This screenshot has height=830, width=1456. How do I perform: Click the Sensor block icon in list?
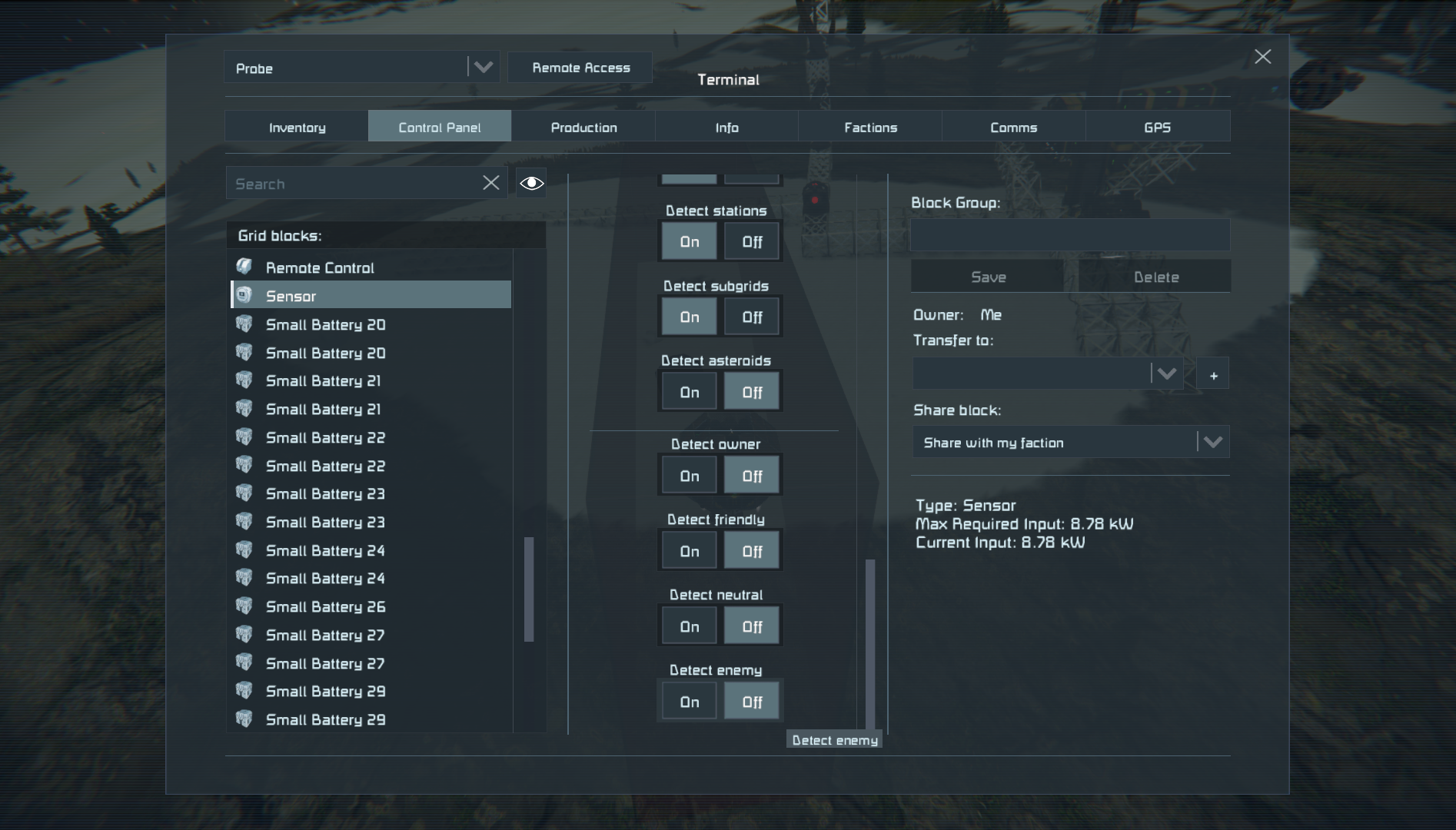click(x=244, y=296)
